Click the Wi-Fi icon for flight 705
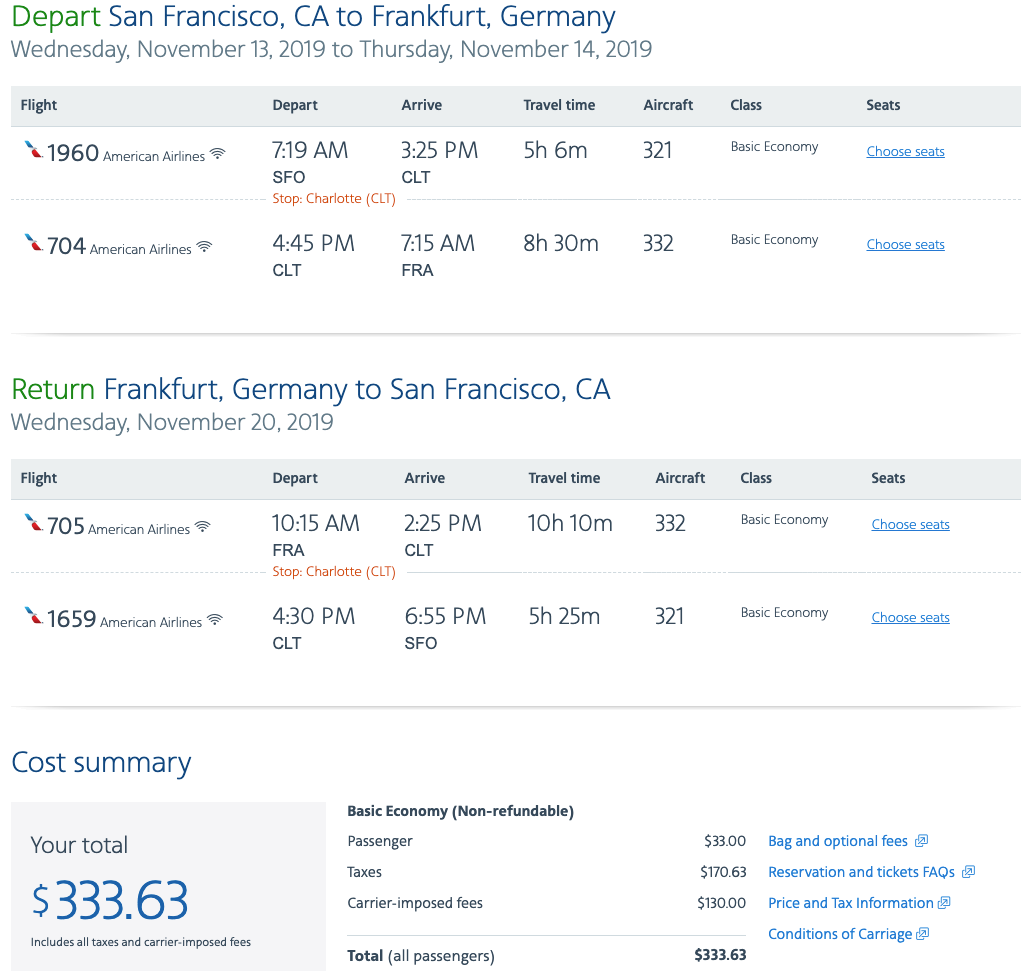Image resolution: width=1032 pixels, height=971 pixels. 203,527
